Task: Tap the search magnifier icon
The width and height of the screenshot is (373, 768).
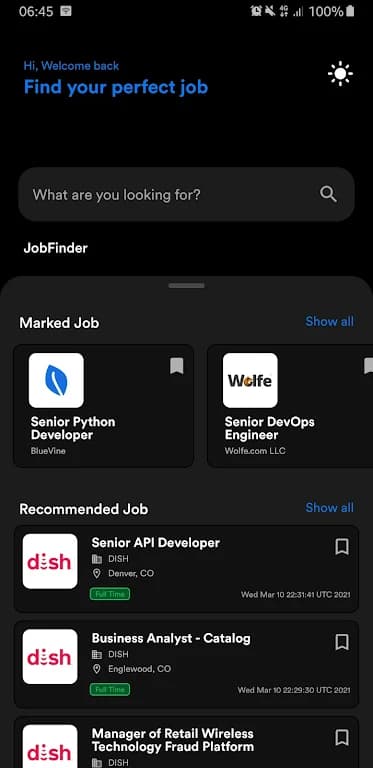Action: click(x=328, y=194)
